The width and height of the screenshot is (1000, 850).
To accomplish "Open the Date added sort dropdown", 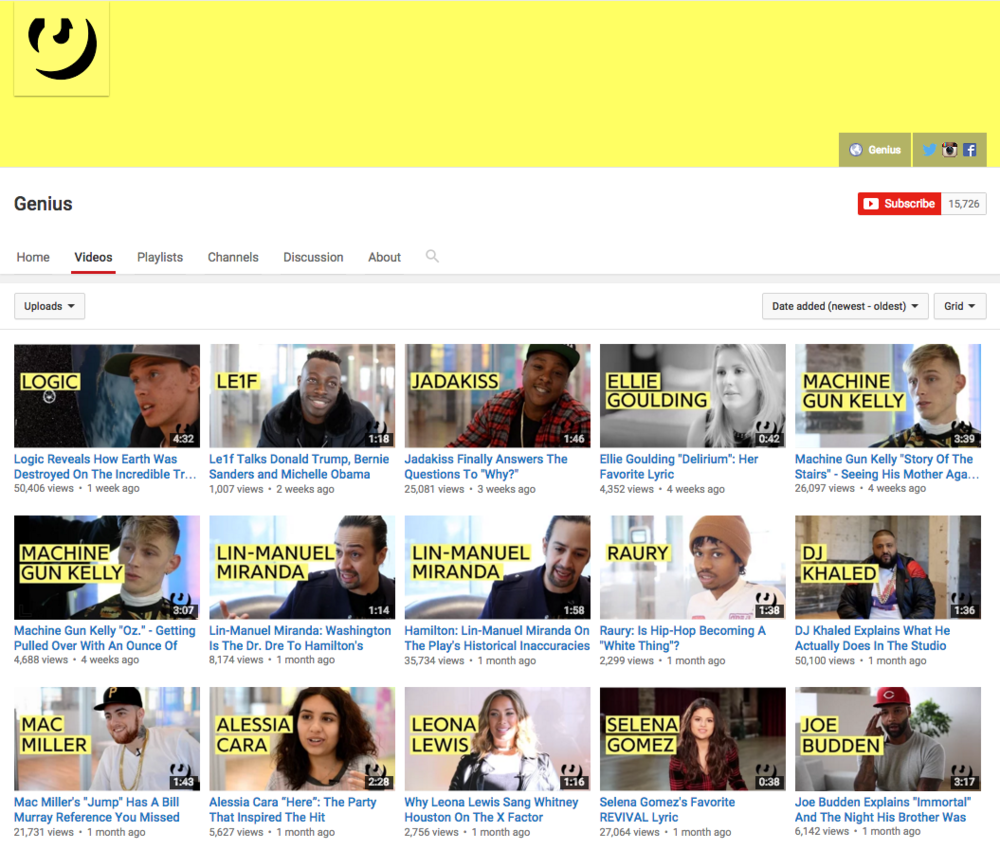I will tap(844, 306).
